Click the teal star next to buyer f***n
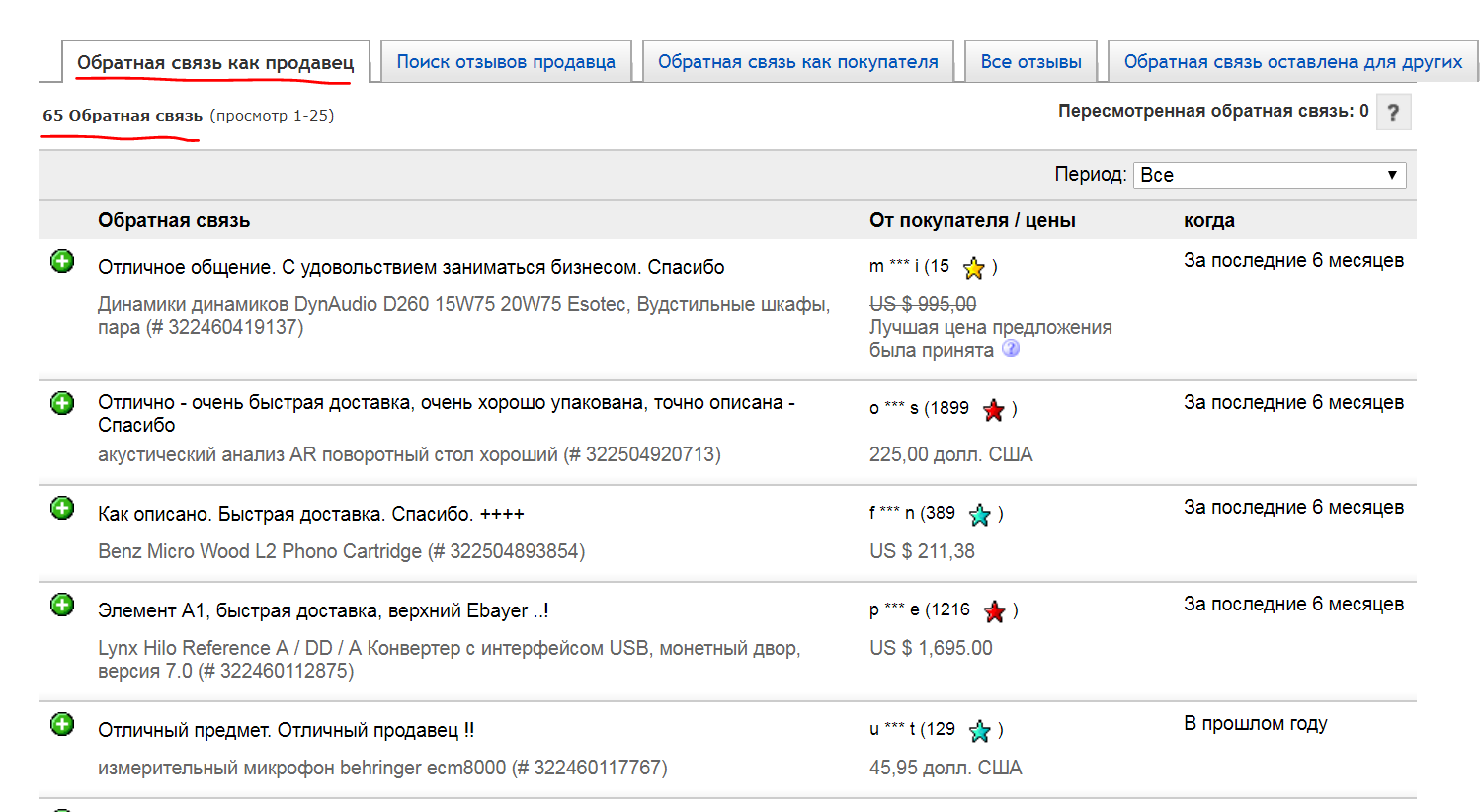Viewport: 1481px width, 812px height. point(980,515)
